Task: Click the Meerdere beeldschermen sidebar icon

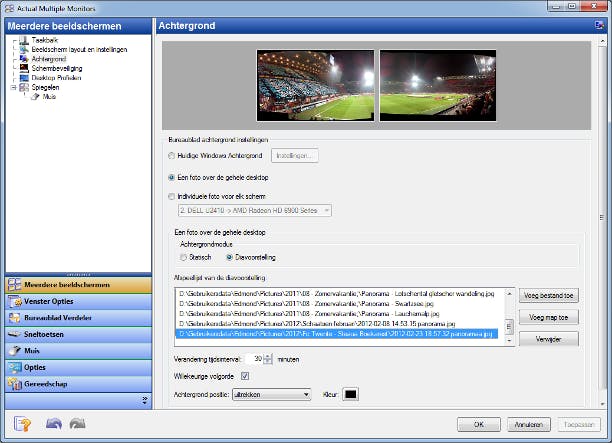Action: (x=15, y=285)
